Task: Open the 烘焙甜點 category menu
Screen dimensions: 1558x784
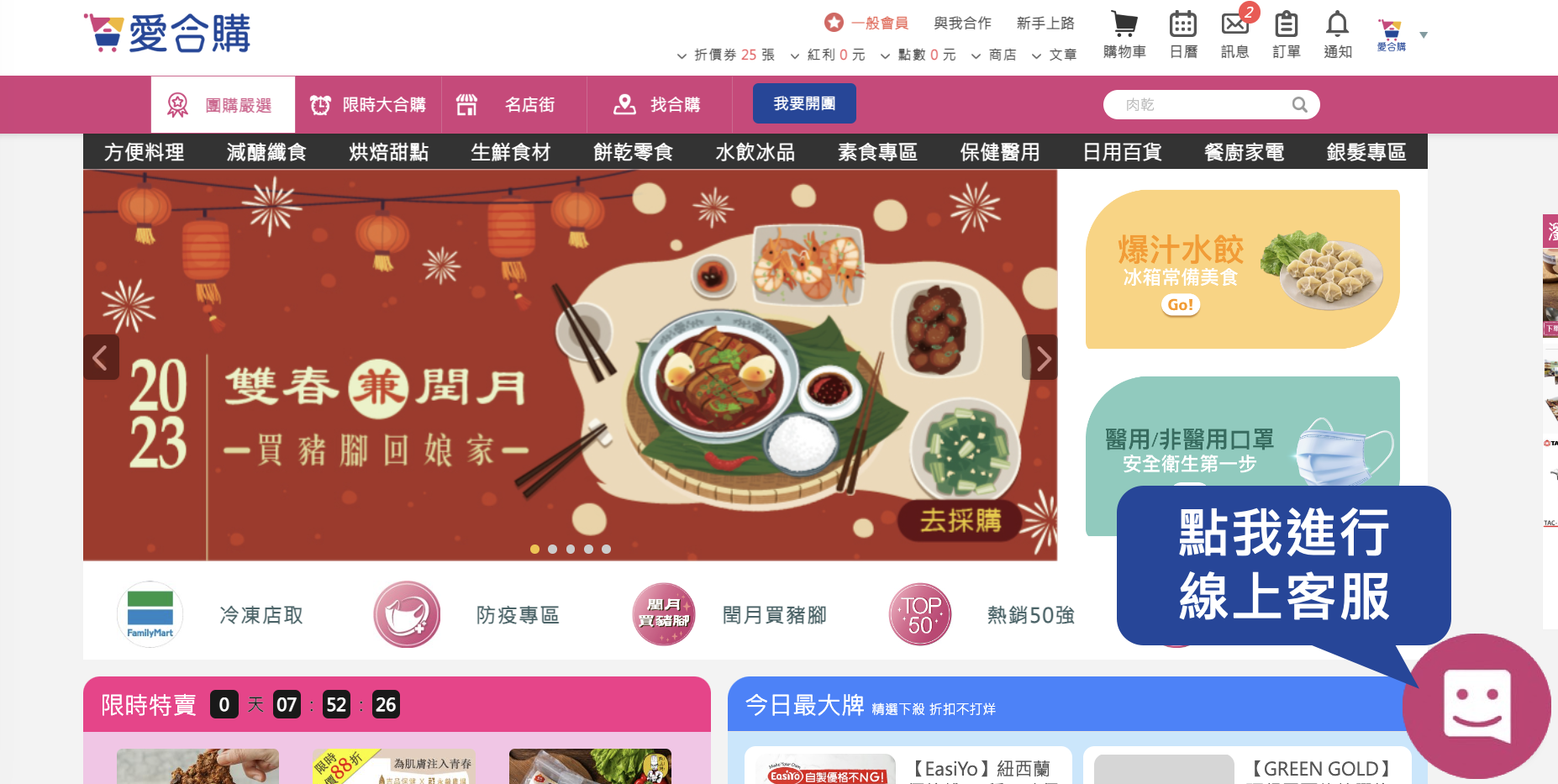Action: point(388,152)
